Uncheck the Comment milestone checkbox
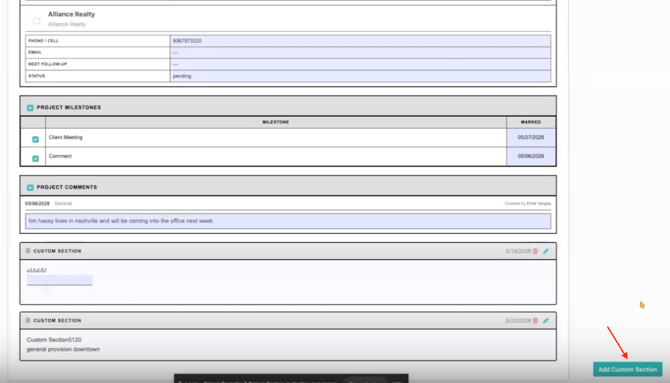 (x=35, y=159)
